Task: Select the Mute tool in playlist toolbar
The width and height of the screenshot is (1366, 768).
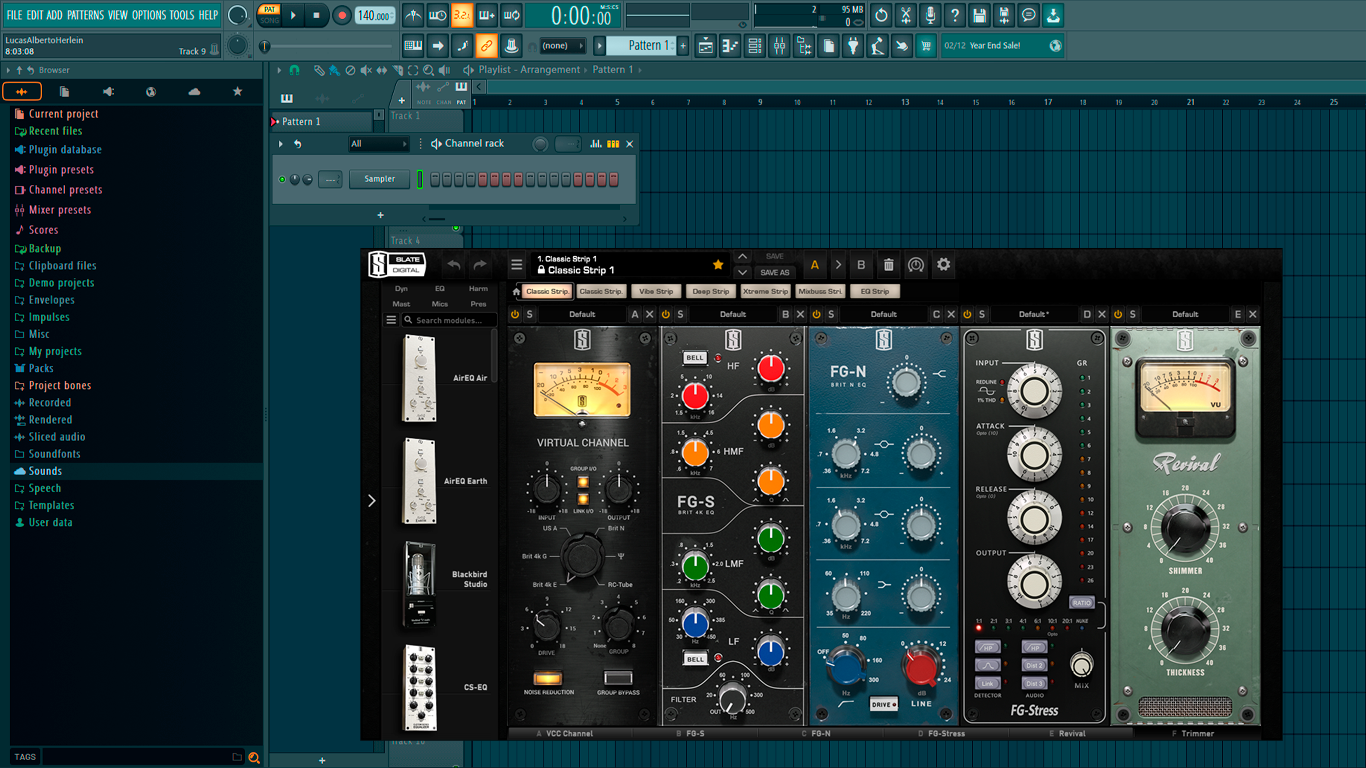Action: tap(366, 70)
